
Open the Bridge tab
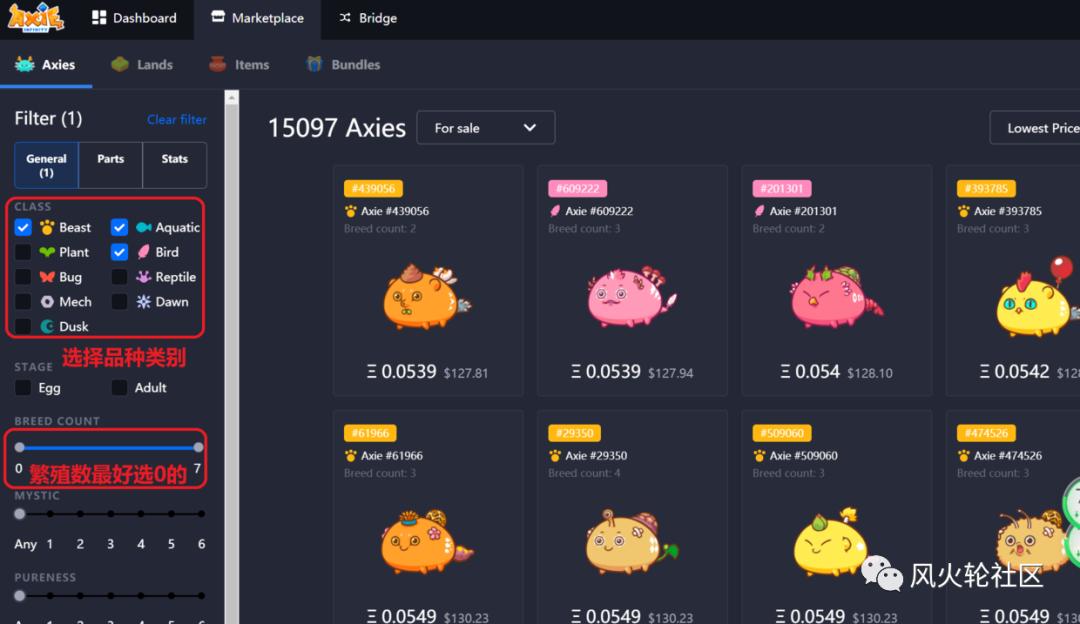tap(368, 18)
